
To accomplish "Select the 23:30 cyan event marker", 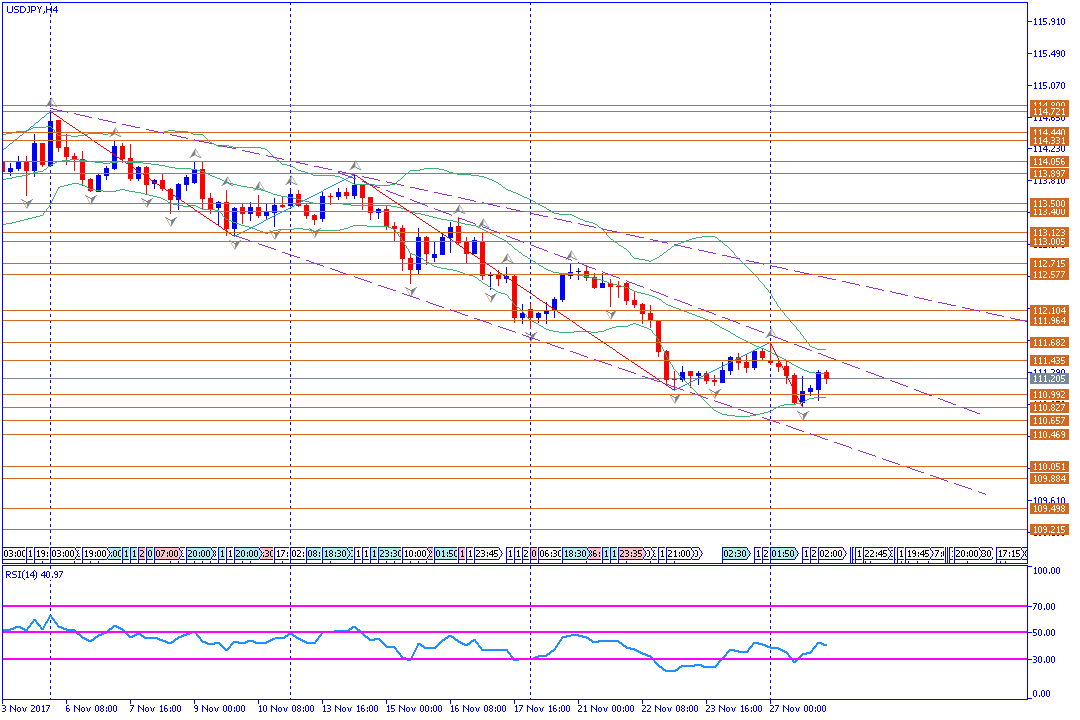I will (390, 553).
